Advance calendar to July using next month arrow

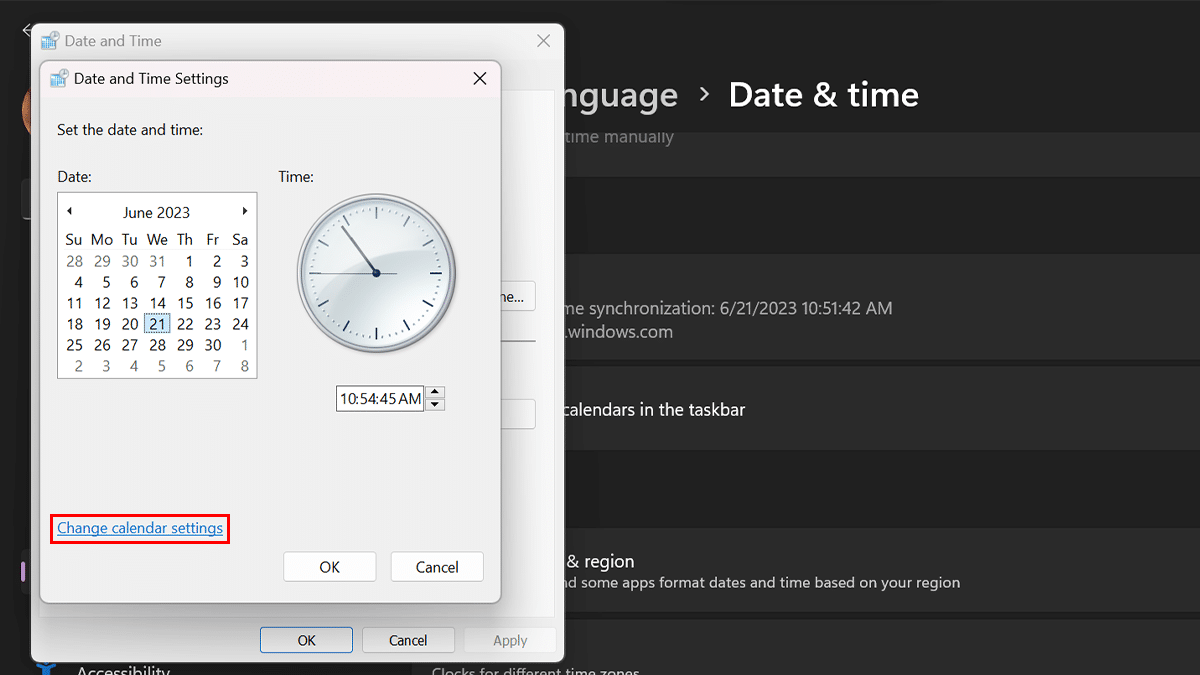click(x=245, y=211)
